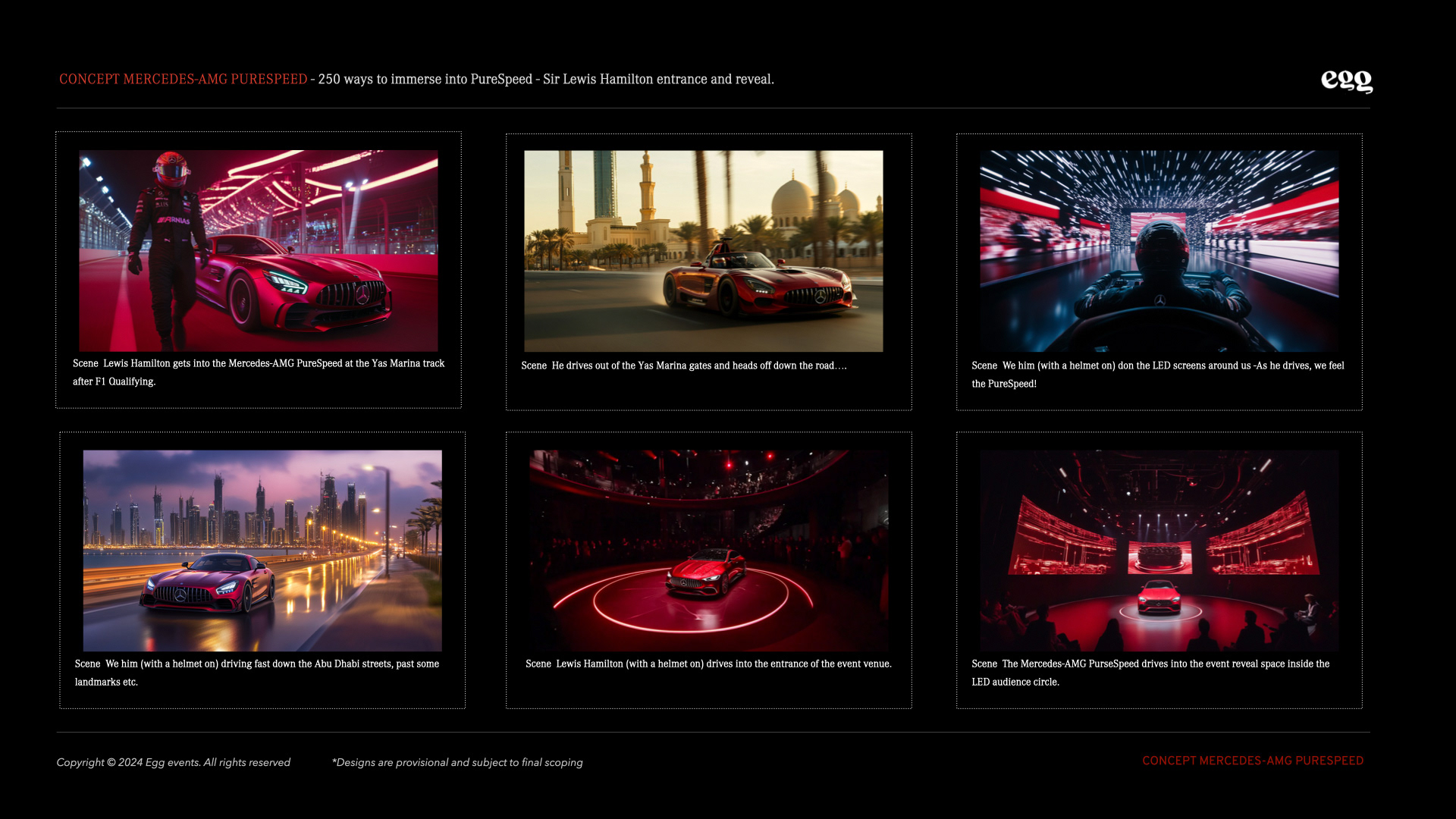Click caption 'Lewis Hamilton gets into the Mercedes-AMG PureSpeed'
1456x819 pixels.
(x=222, y=364)
